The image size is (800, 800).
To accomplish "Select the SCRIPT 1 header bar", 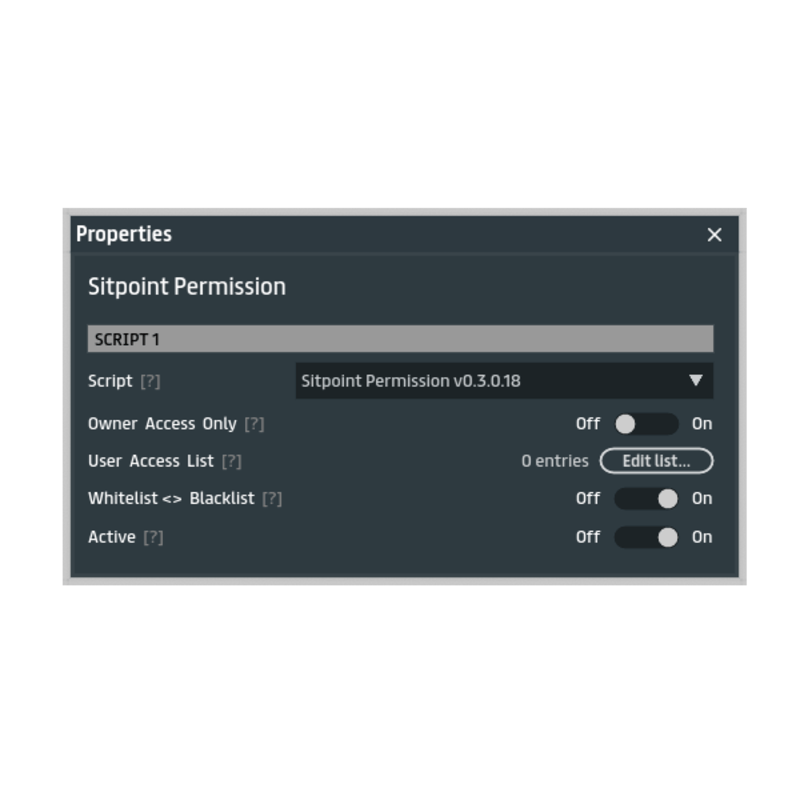I will point(401,339).
